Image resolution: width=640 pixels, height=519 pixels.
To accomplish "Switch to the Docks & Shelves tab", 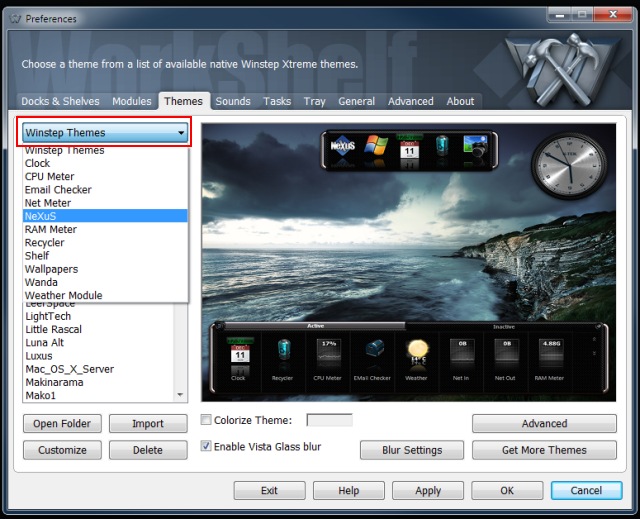I will 61,101.
